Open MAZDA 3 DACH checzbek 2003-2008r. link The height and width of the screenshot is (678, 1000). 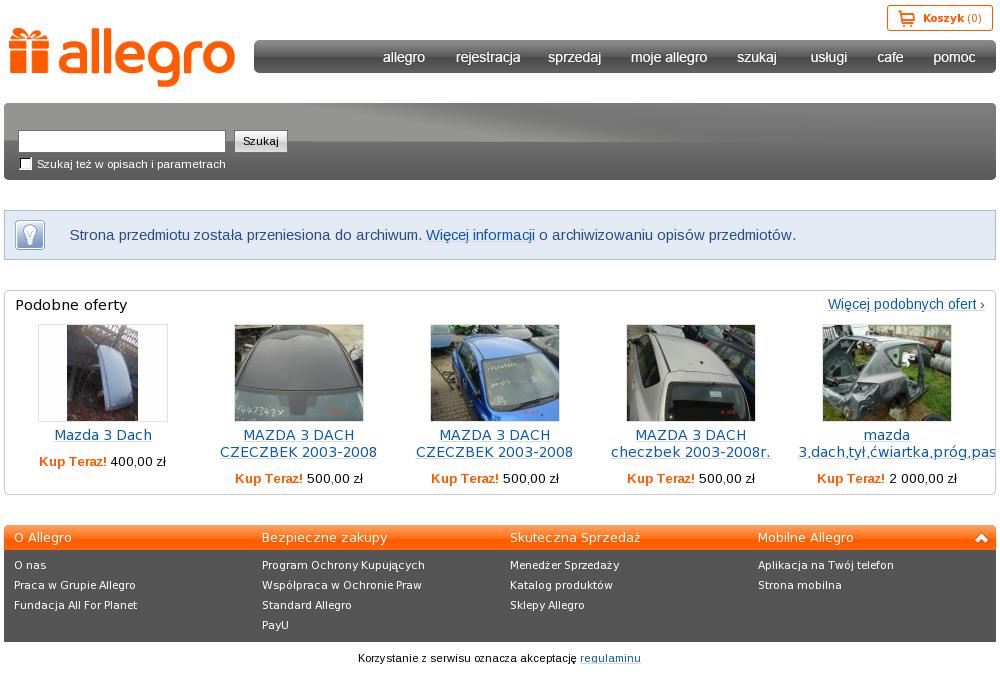click(x=691, y=443)
